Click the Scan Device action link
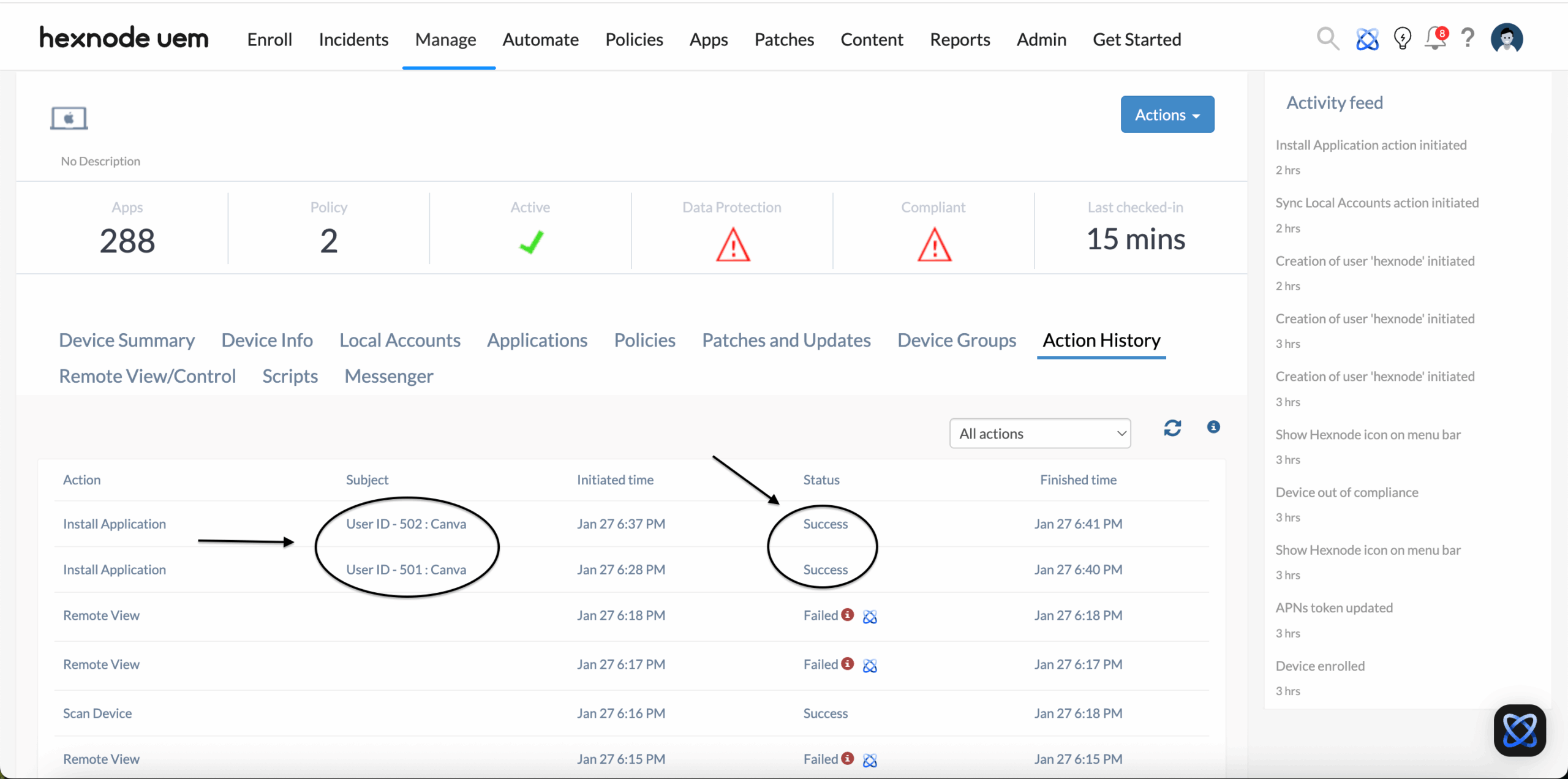This screenshot has width=1568, height=779. 97,713
